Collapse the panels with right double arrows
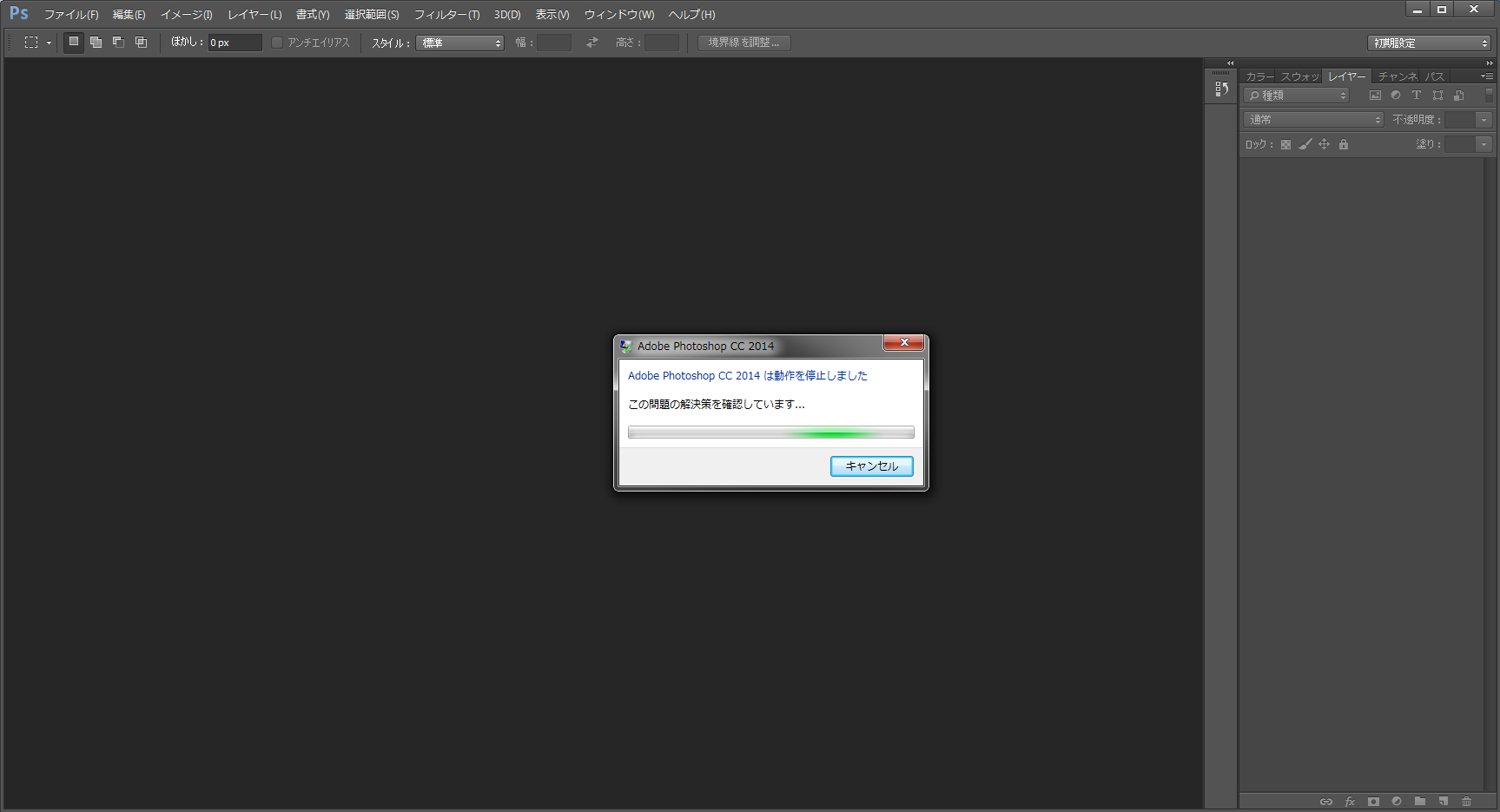This screenshot has width=1500, height=812. coord(1490,63)
